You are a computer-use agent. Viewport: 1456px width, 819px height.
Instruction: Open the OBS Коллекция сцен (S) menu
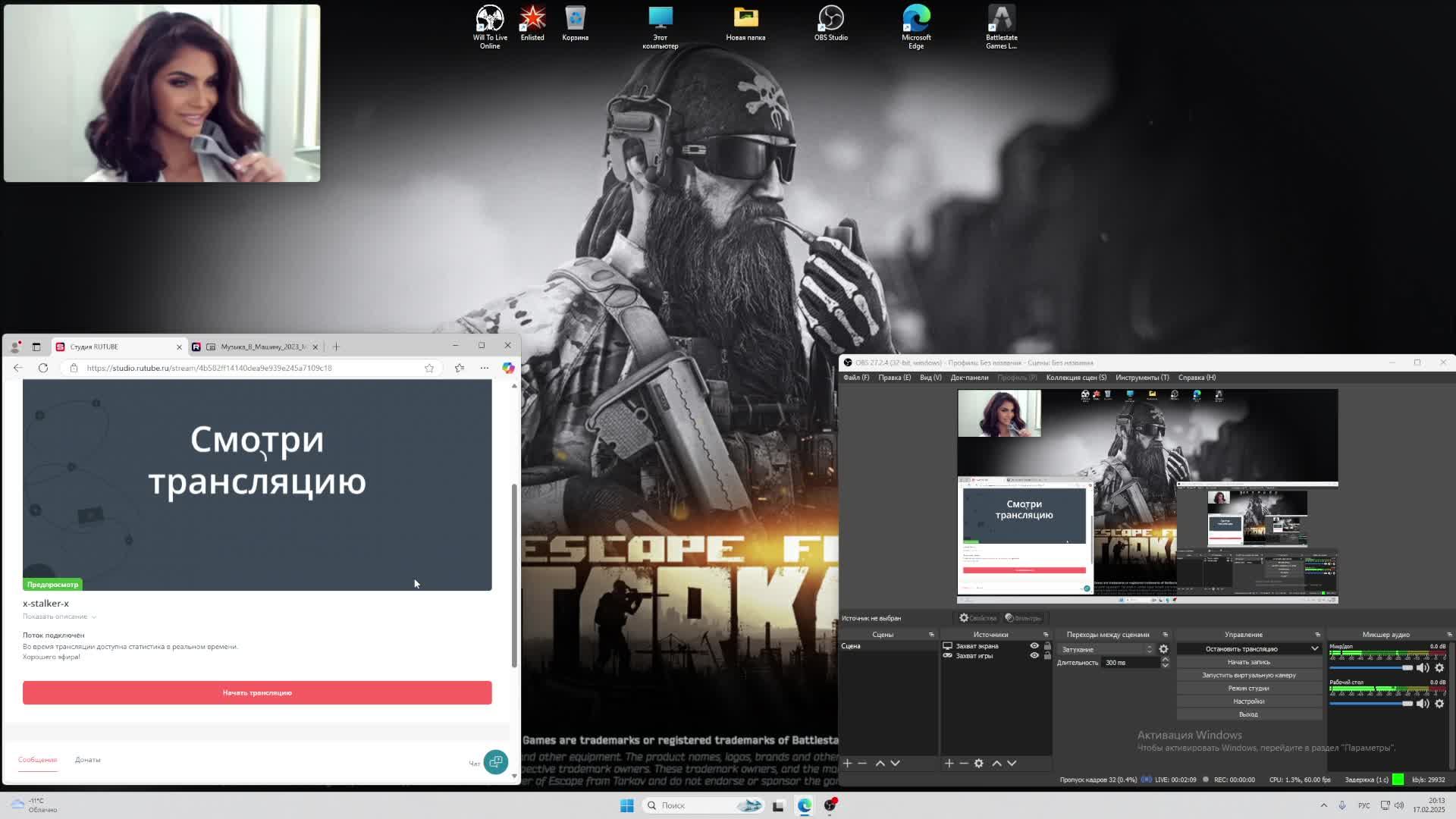[x=1076, y=378]
